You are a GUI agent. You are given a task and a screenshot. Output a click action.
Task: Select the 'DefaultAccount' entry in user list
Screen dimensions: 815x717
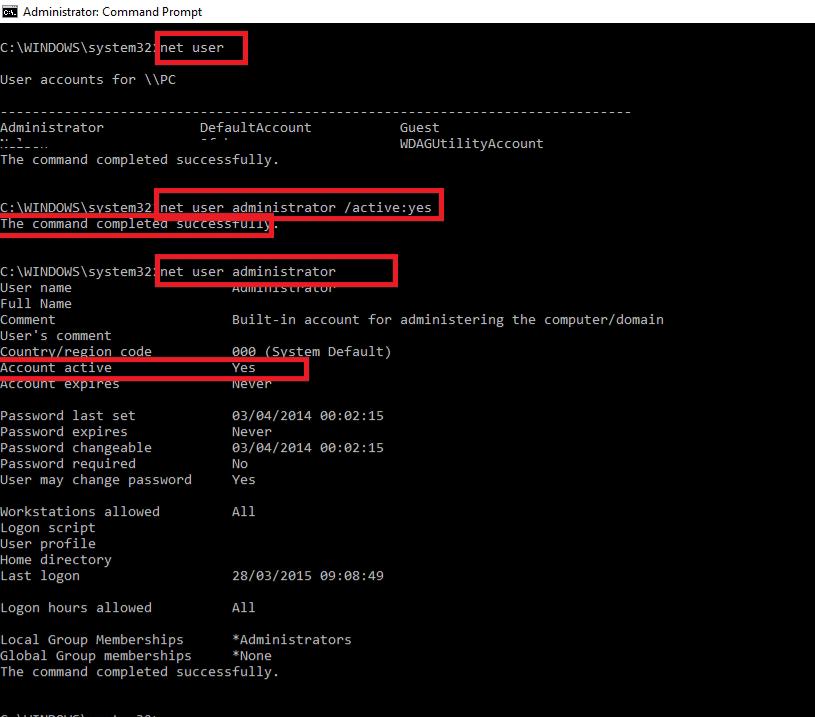pos(256,127)
